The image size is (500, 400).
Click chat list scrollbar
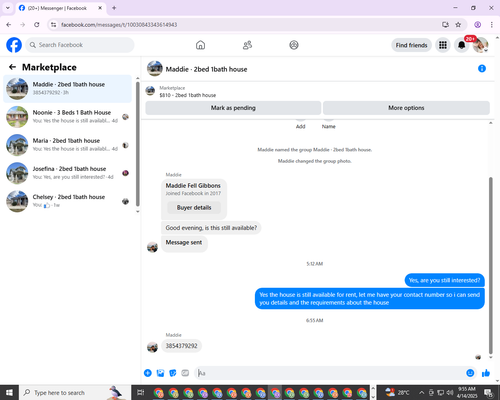point(138,144)
